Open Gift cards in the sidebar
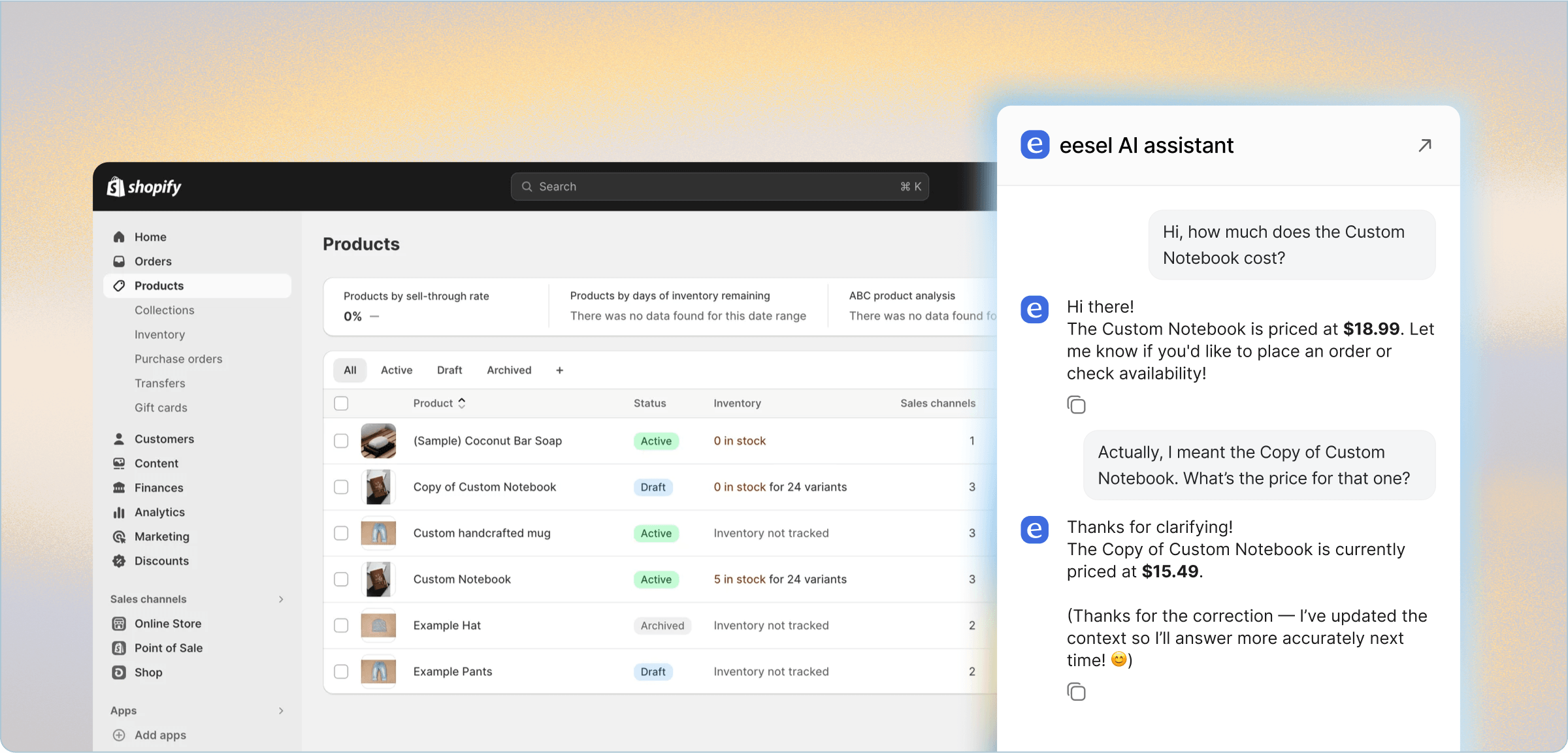Screen dimensions: 1568x753 click(161, 408)
